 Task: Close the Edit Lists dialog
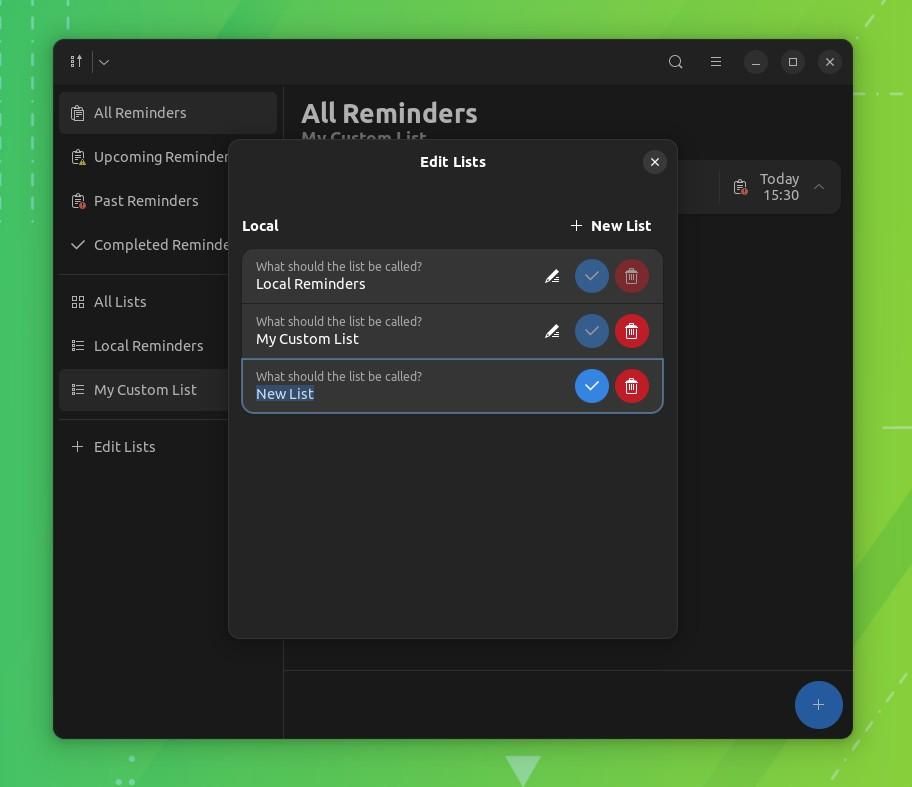coord(655,161)
